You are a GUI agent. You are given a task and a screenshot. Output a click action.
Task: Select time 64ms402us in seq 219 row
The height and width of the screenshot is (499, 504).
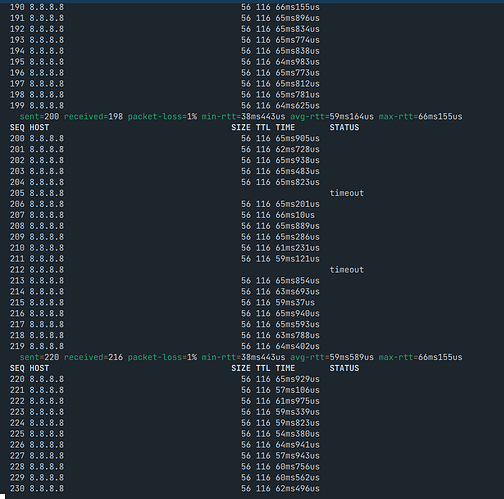297,346
